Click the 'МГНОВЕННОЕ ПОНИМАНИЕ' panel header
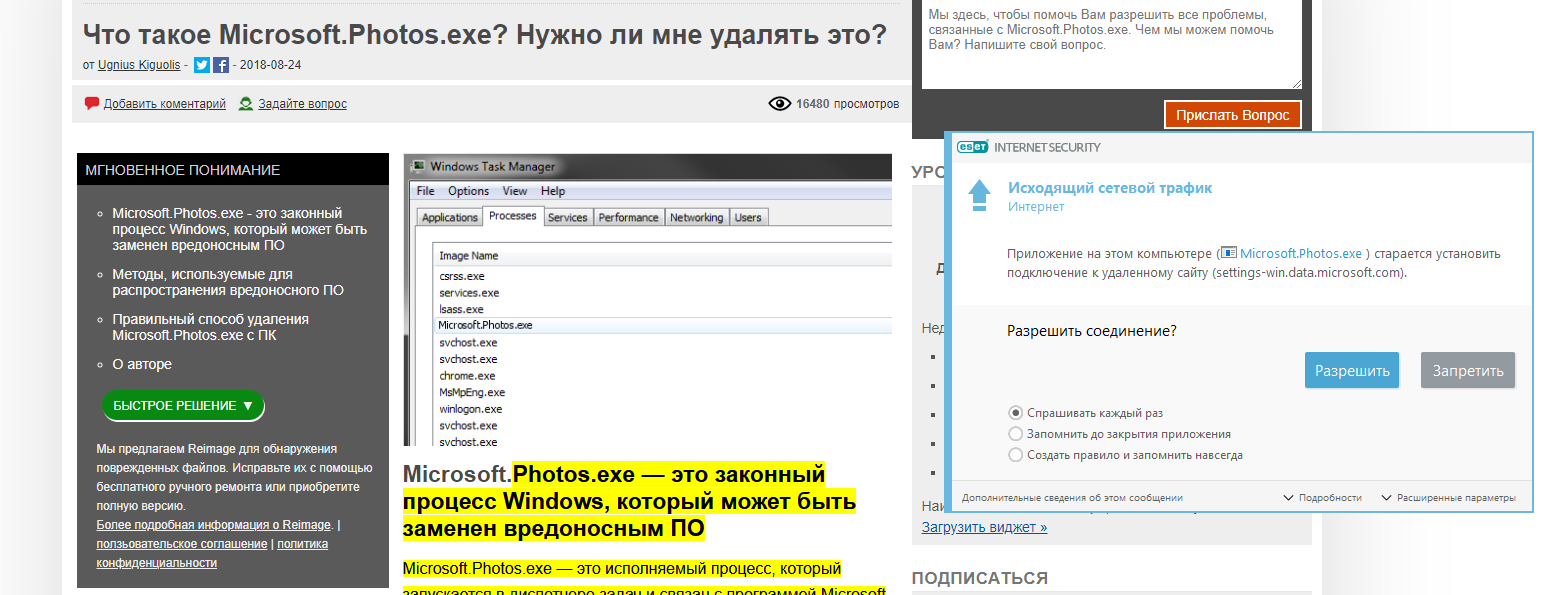The height and width of the screenshot is (595, 1553). [233, 170]
